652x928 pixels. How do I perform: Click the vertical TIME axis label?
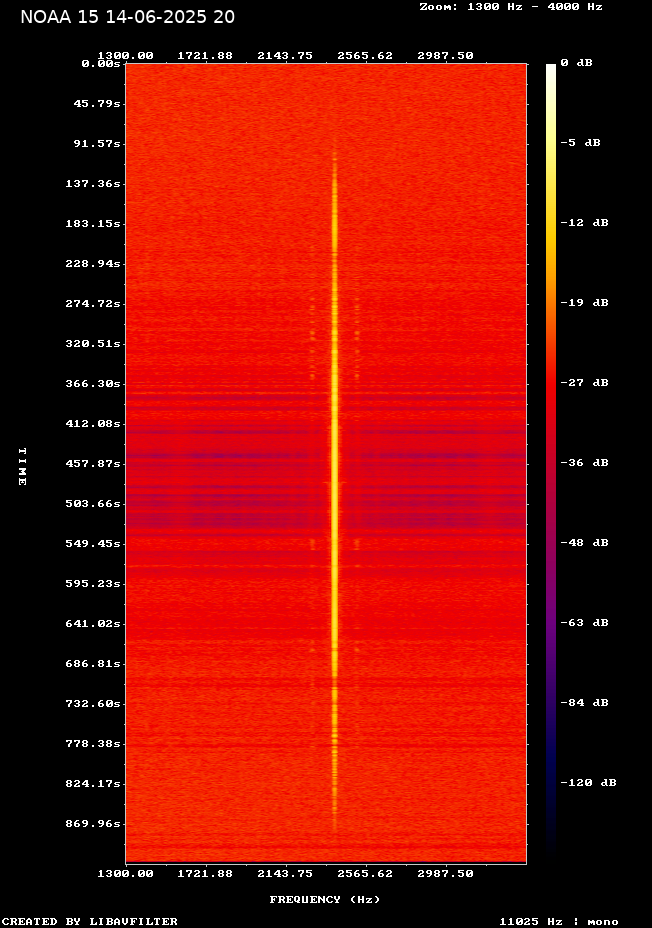22,466
